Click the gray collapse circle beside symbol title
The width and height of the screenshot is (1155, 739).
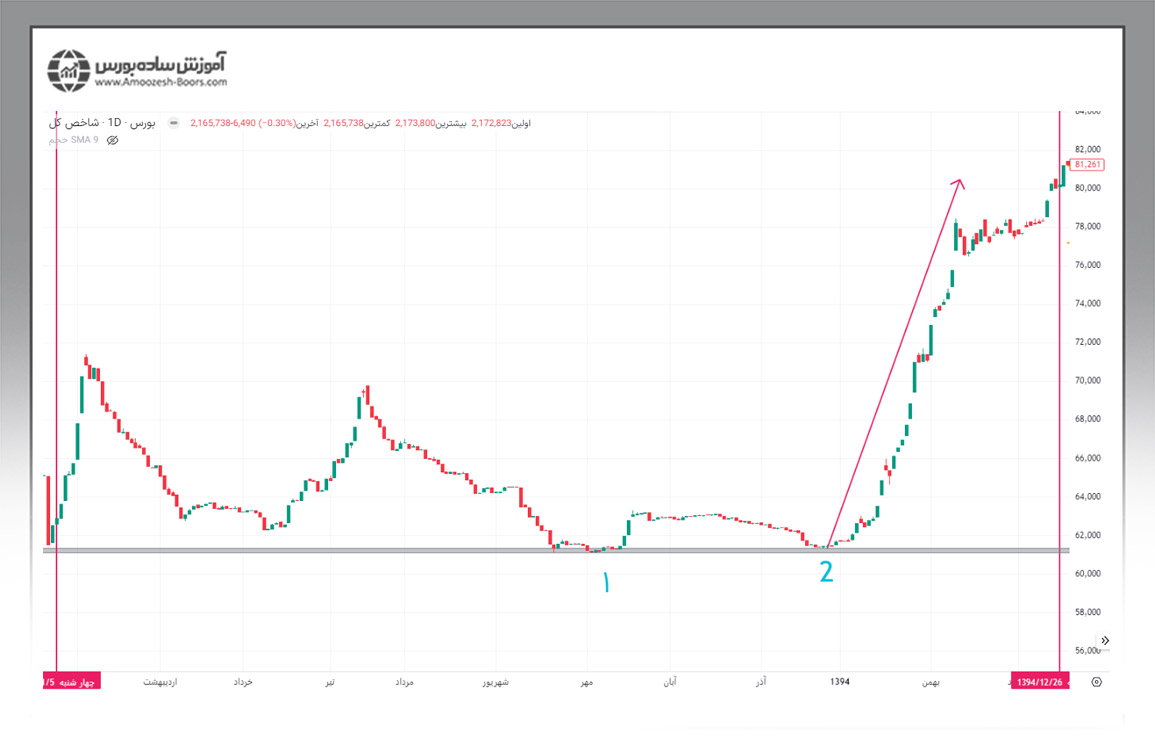tap(174, 123)
